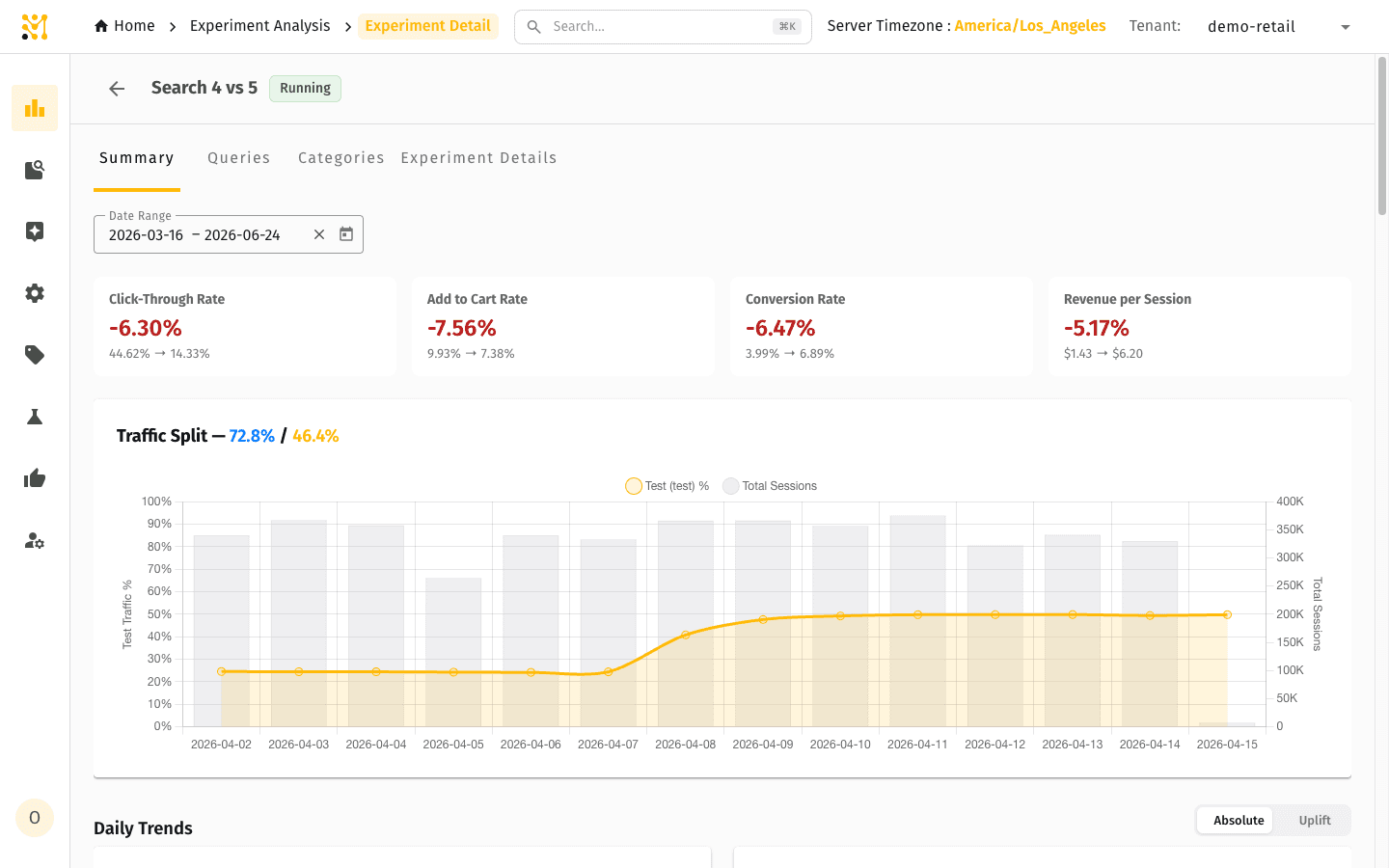Open the demo-retail tenant selector

coord(1280,27)
